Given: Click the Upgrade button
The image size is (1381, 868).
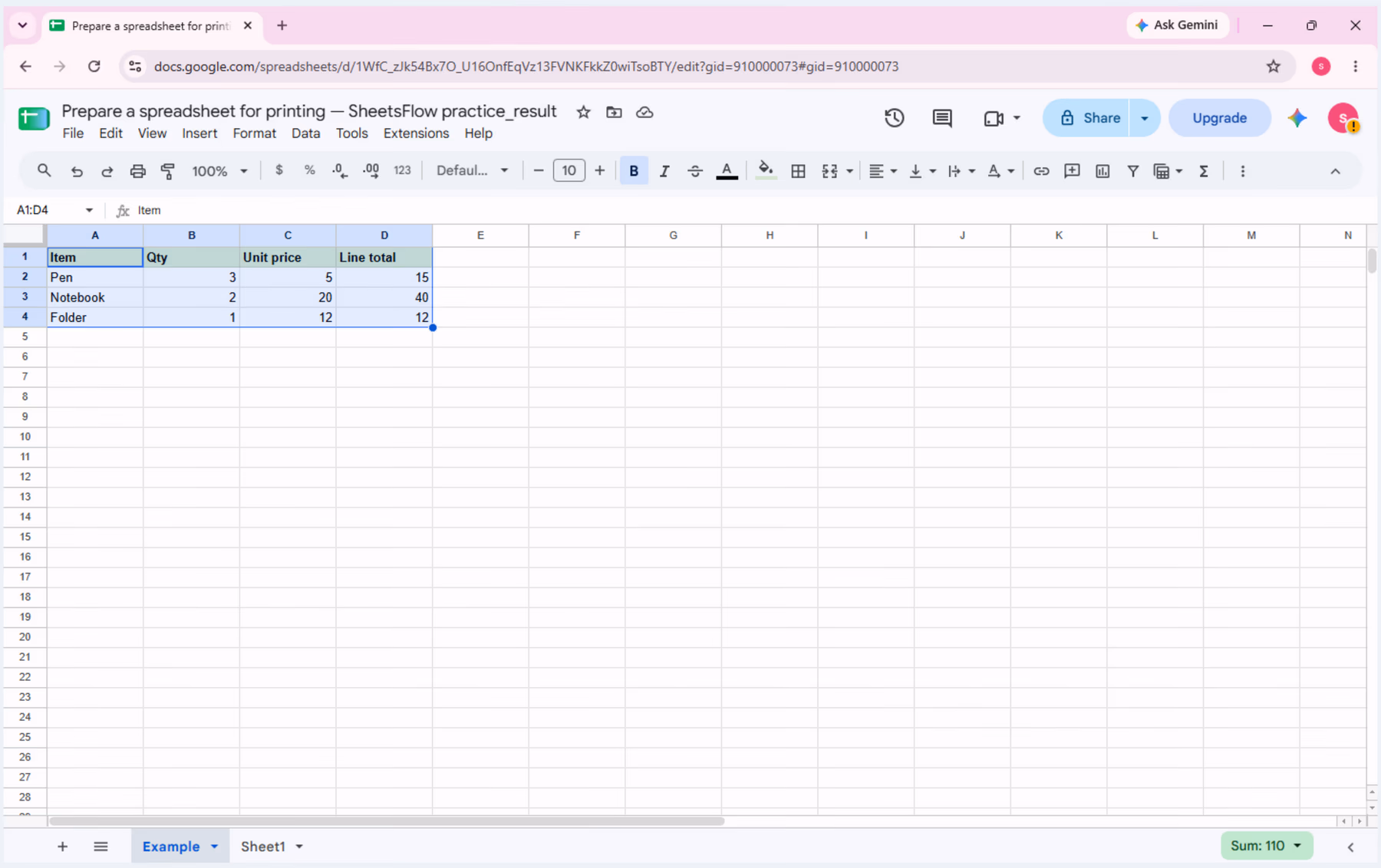Looking at the screenshot, I should pyautogui.click(x=1219, y=118).
